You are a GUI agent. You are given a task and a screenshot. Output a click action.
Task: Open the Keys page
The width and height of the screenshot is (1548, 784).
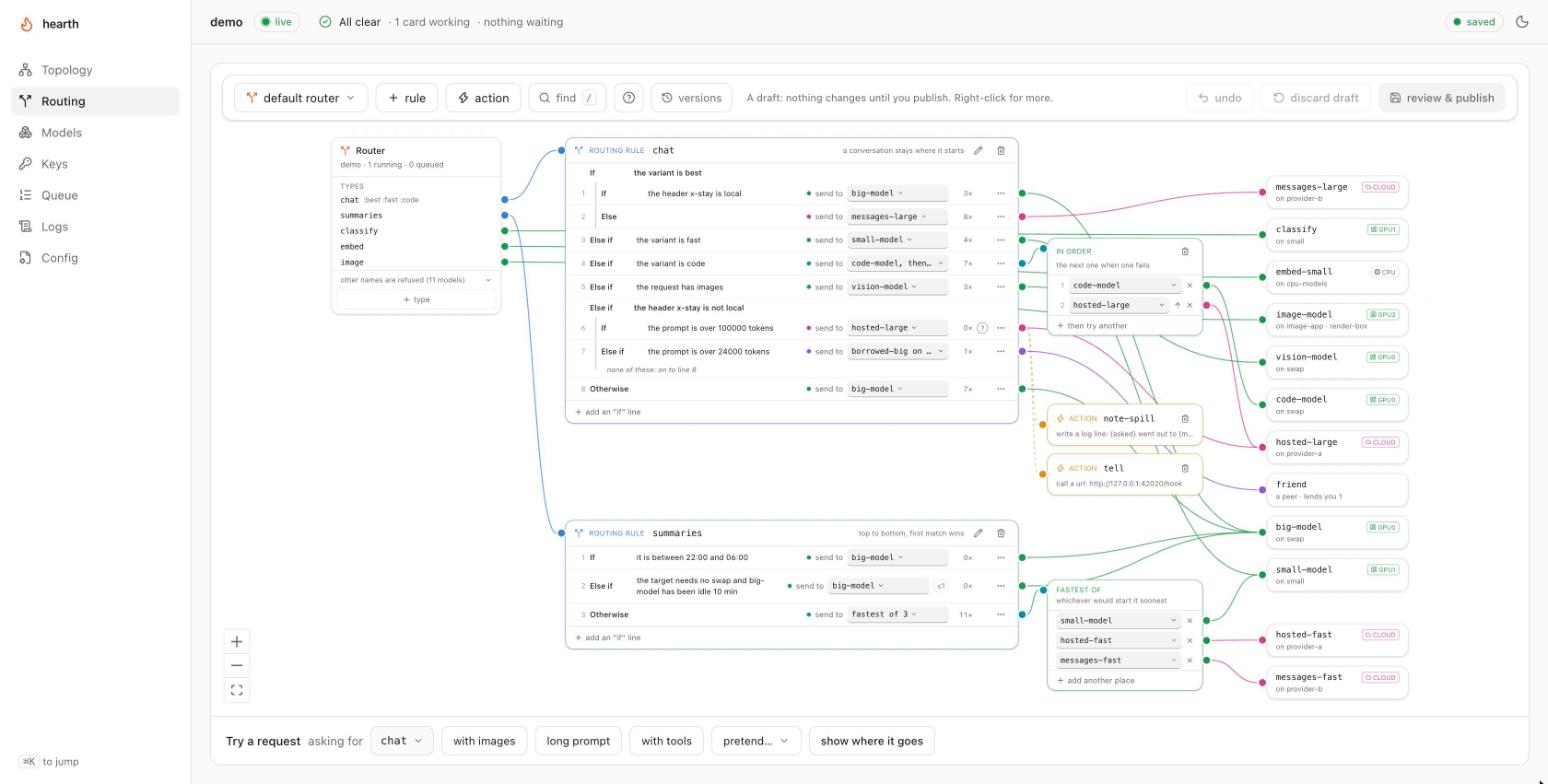96,164
